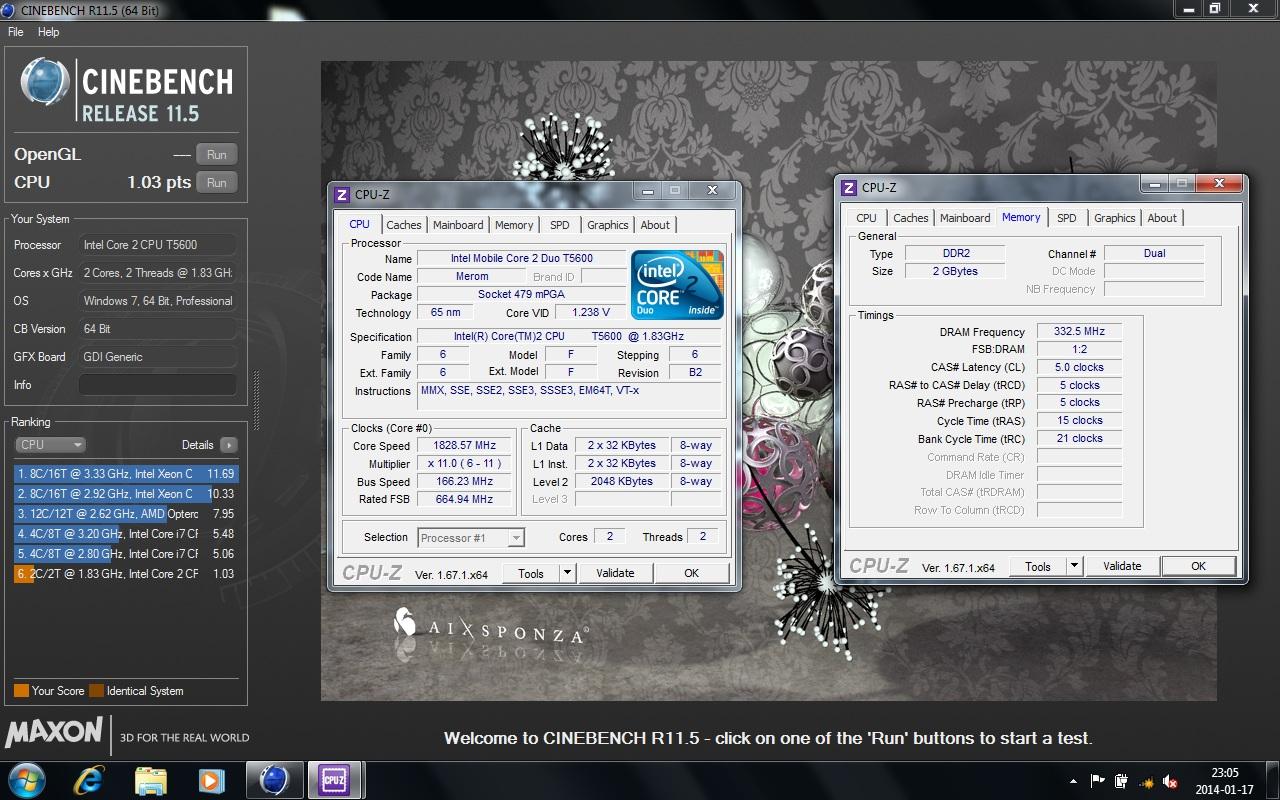1280x800 pixels.
Task: Click Validate in right CPU-Z window
Action: coord(1122,566)
